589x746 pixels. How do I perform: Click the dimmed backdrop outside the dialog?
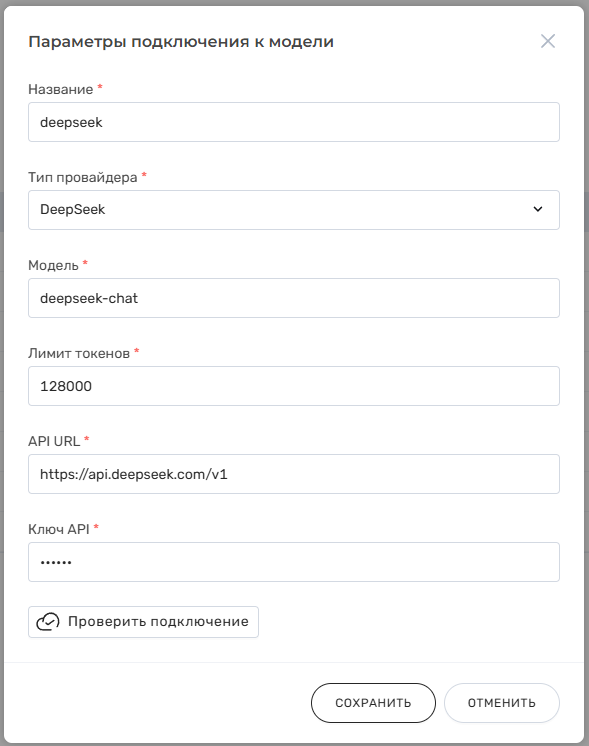click(x=1, y=373)
